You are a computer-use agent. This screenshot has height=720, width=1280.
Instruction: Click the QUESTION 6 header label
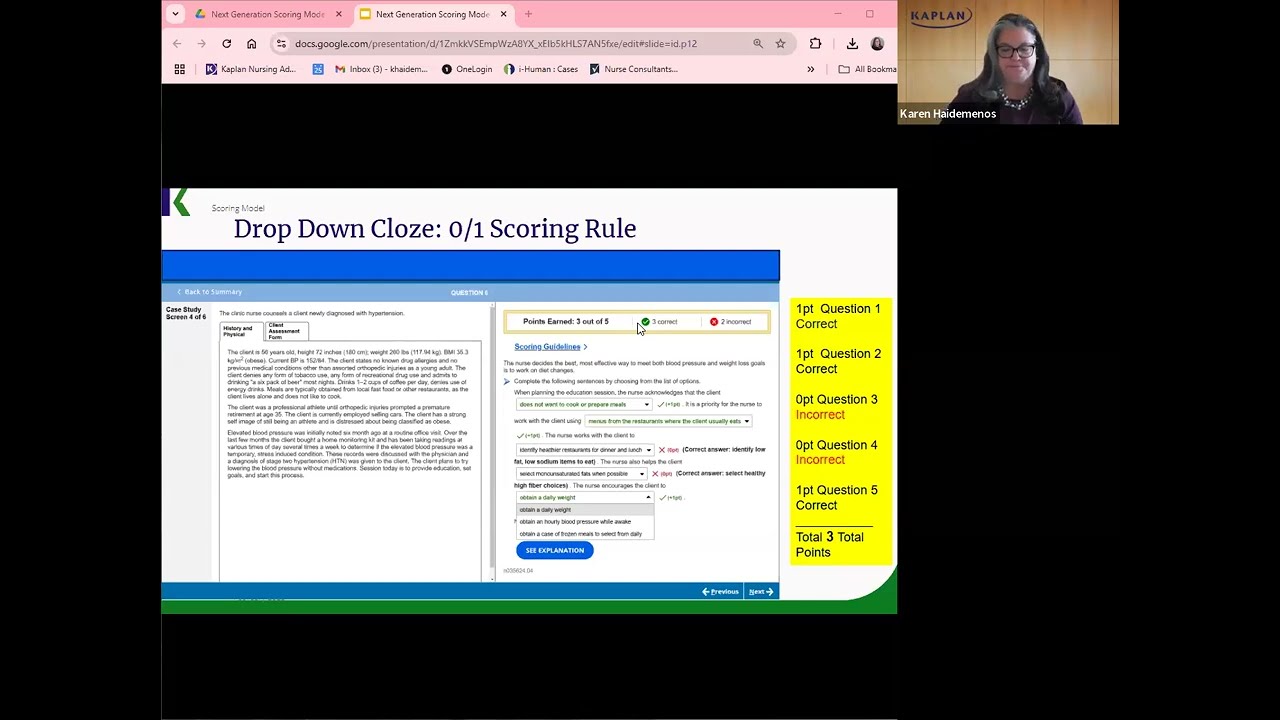[x=469, y=293]
